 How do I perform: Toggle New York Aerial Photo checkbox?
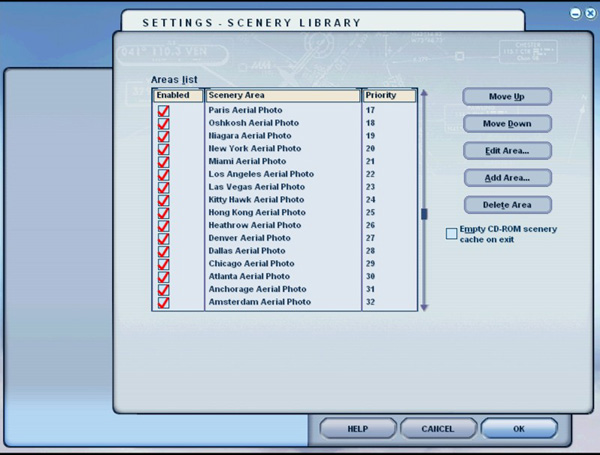pos(163,149)
